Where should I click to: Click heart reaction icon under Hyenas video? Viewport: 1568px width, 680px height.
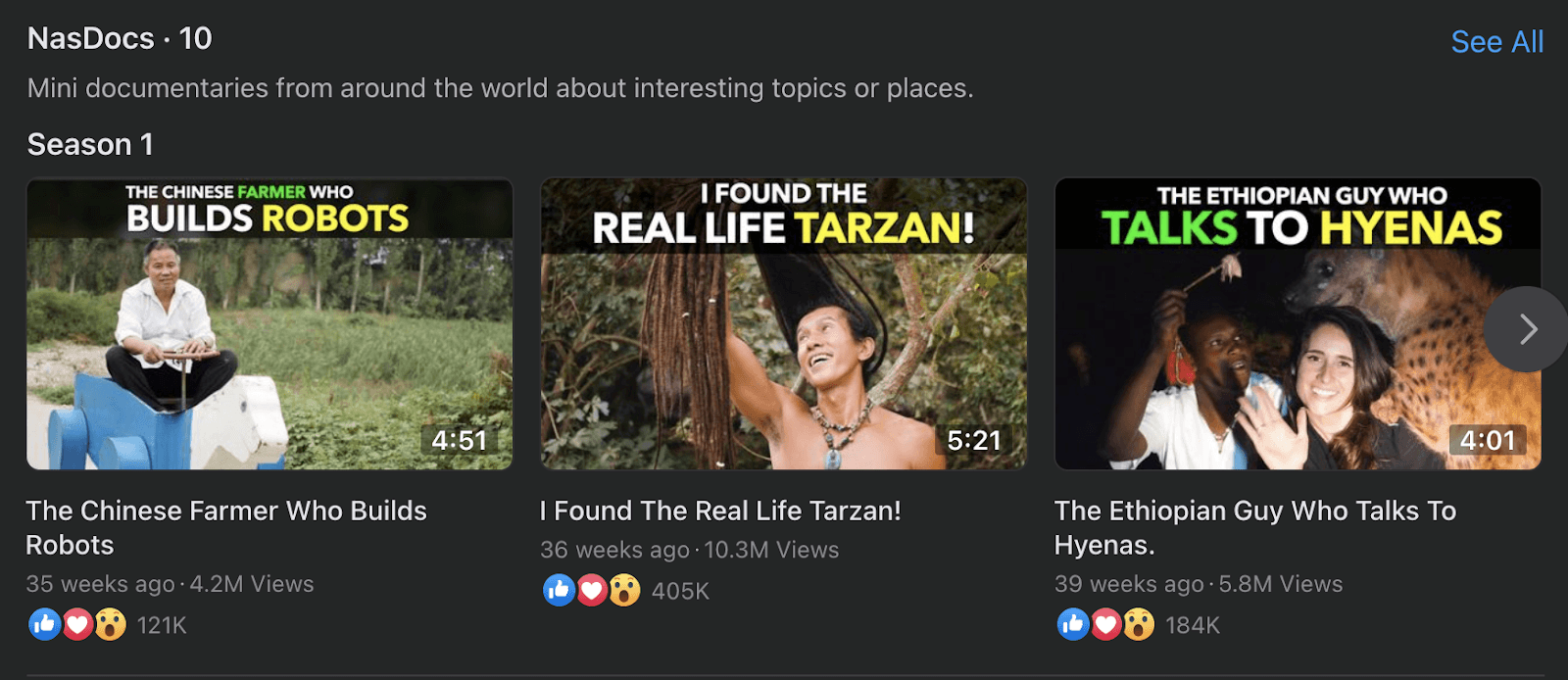pos(1106,624)
